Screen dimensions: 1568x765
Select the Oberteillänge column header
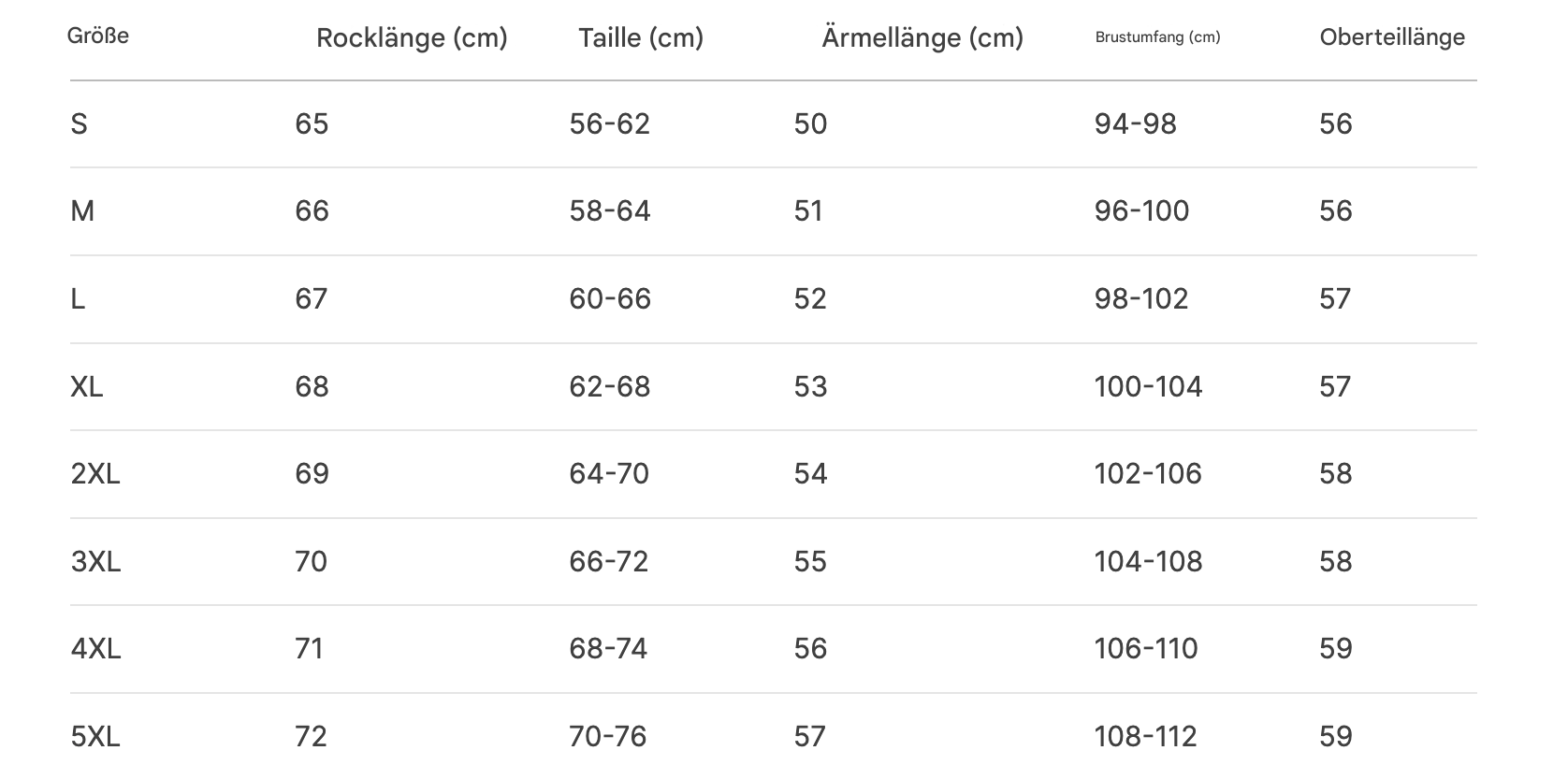point(1392,37)
